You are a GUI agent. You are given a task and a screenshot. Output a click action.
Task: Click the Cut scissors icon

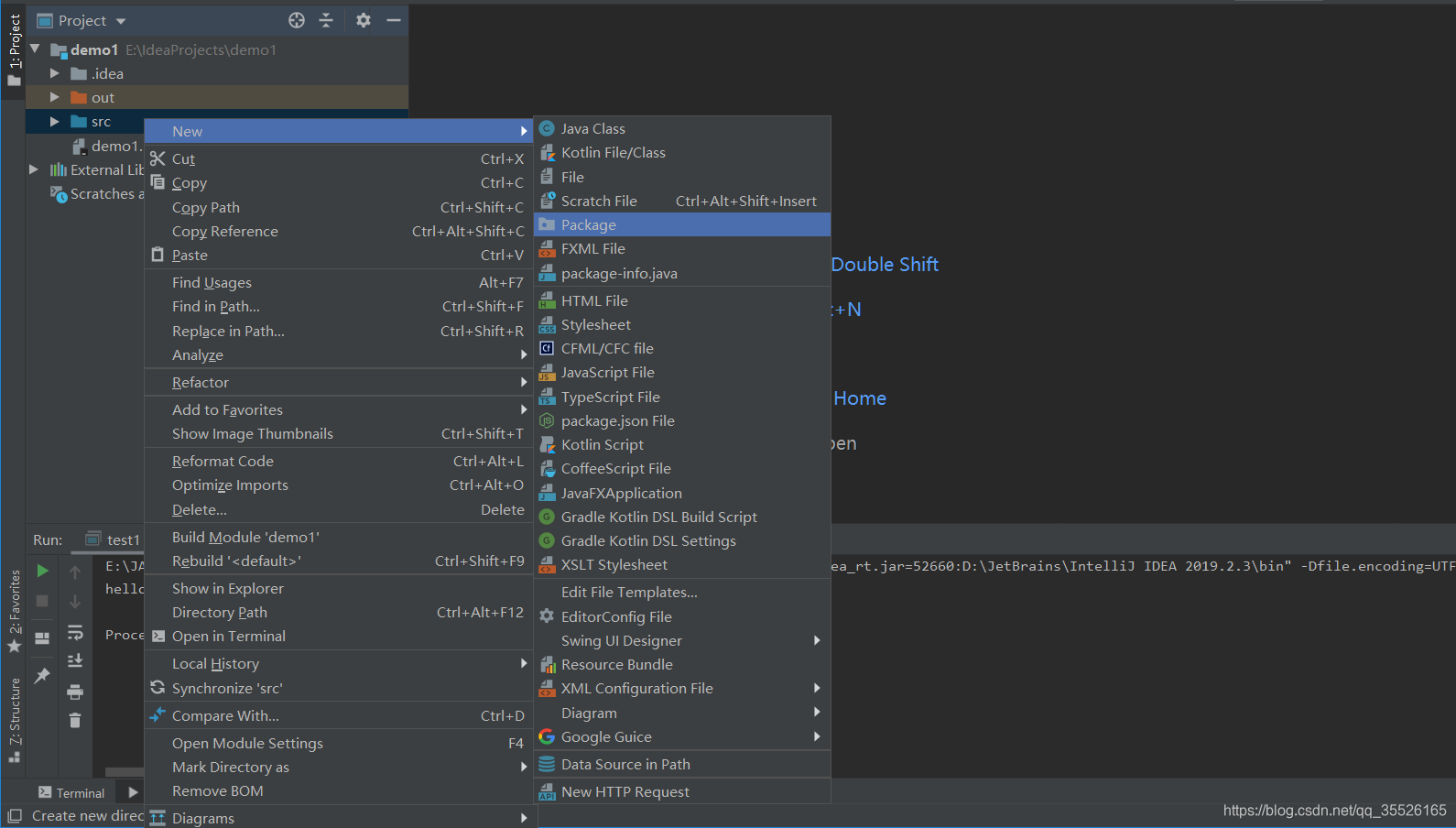[x=158, y=158]
